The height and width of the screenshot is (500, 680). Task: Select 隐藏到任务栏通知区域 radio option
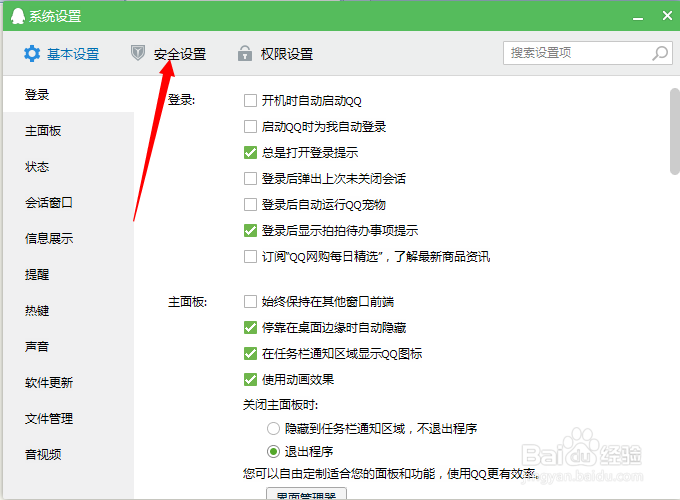pos(273,429)
